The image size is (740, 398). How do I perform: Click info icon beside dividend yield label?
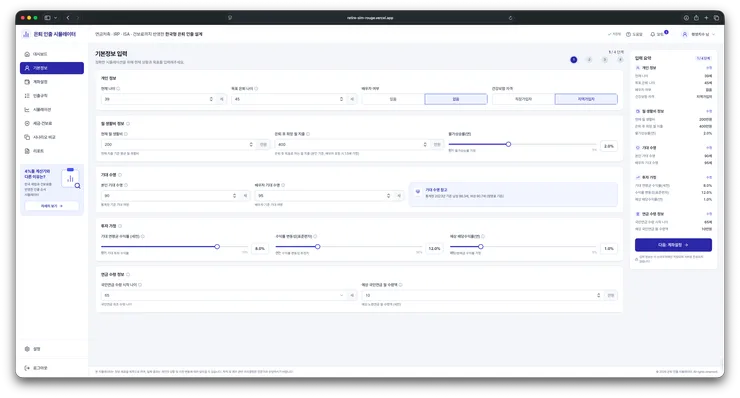pos(483,236)
